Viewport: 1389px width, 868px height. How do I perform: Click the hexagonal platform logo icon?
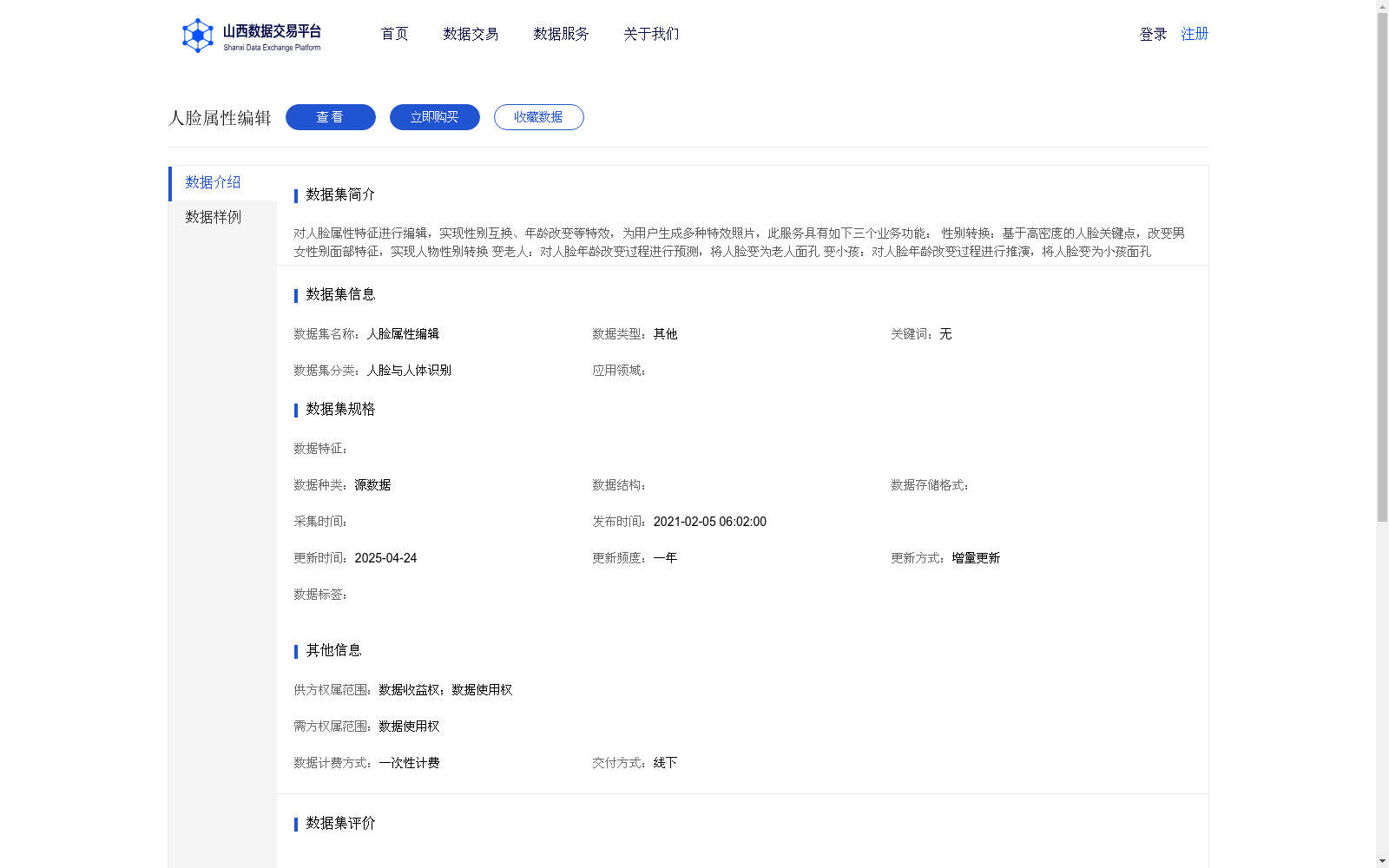[x=198, y=35]
